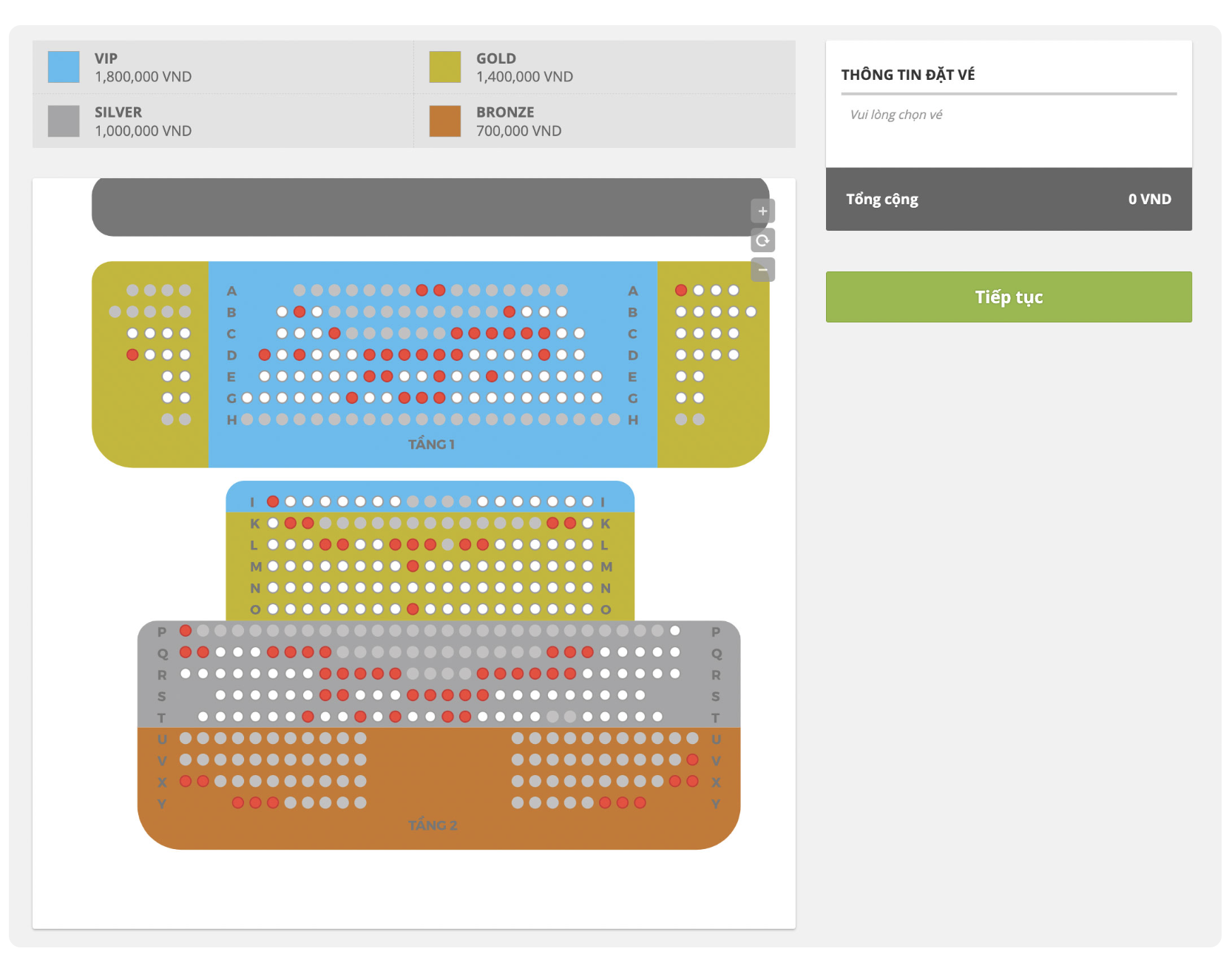Select the rightmost seat in row O
The image size is (1232, 957).
[588, 609]
